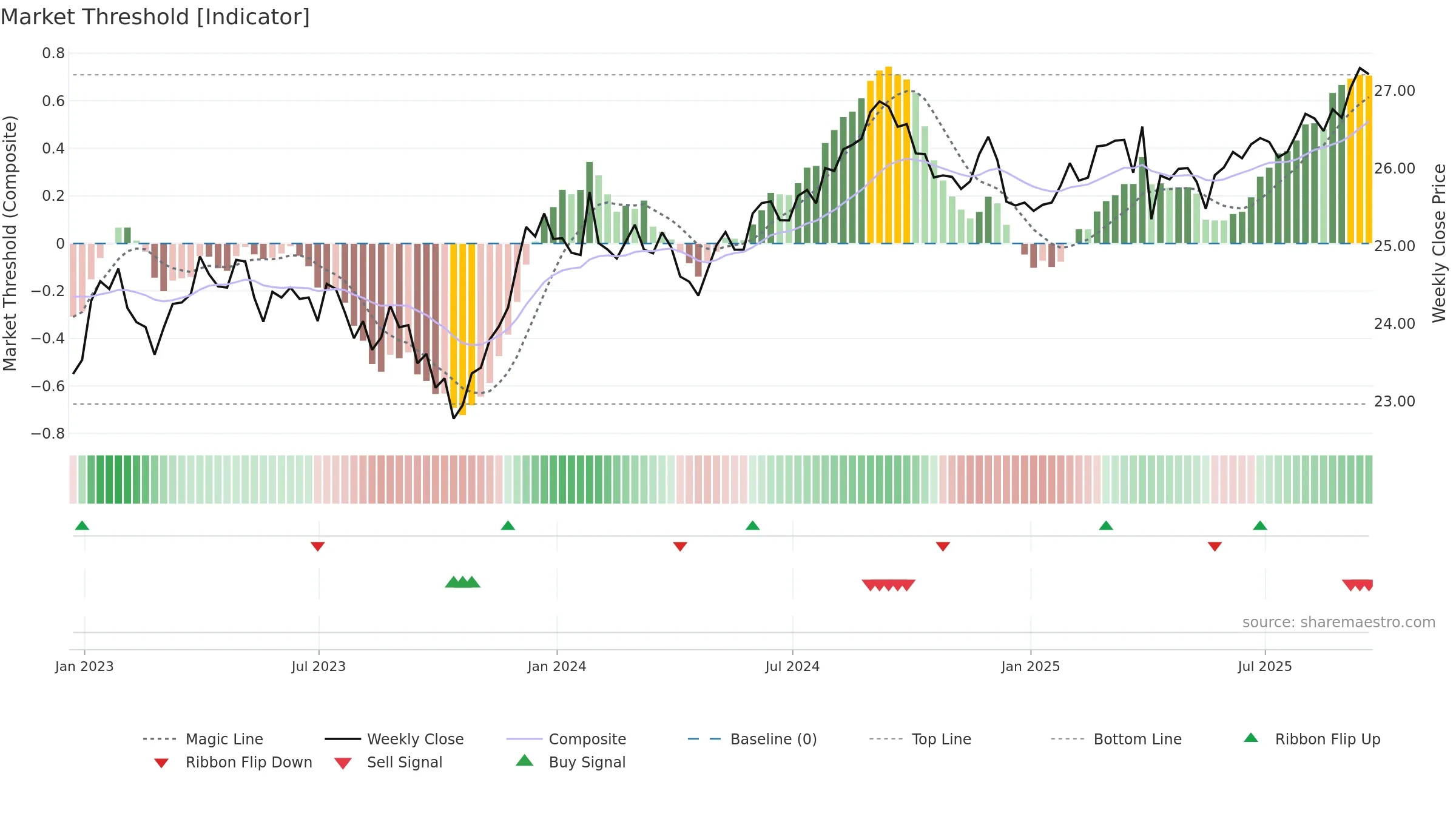This screenshot has width=1456, height=819.
Task: Click the Jan 2025 x-axis label
Action: (x=1031, y=666)
